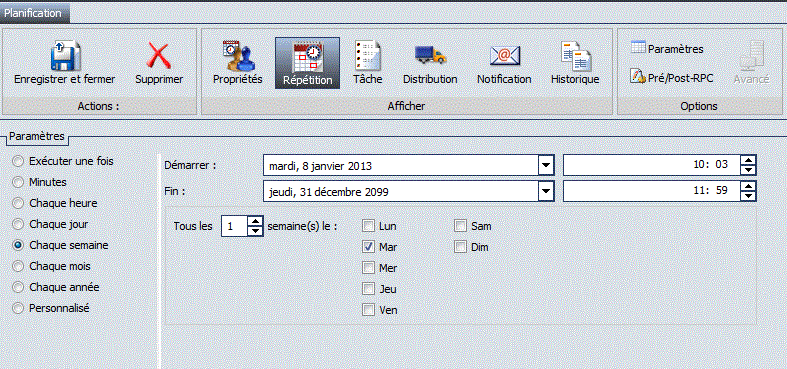Open the Tâche checklist icon
The width and height of the screenshot is (787, 369).
click(367, 55)
